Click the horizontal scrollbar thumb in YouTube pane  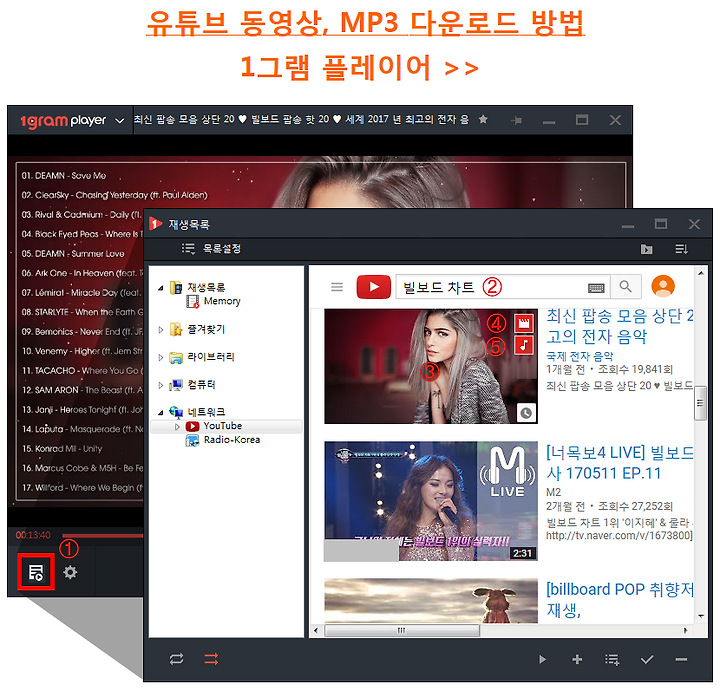pos(402,630)
